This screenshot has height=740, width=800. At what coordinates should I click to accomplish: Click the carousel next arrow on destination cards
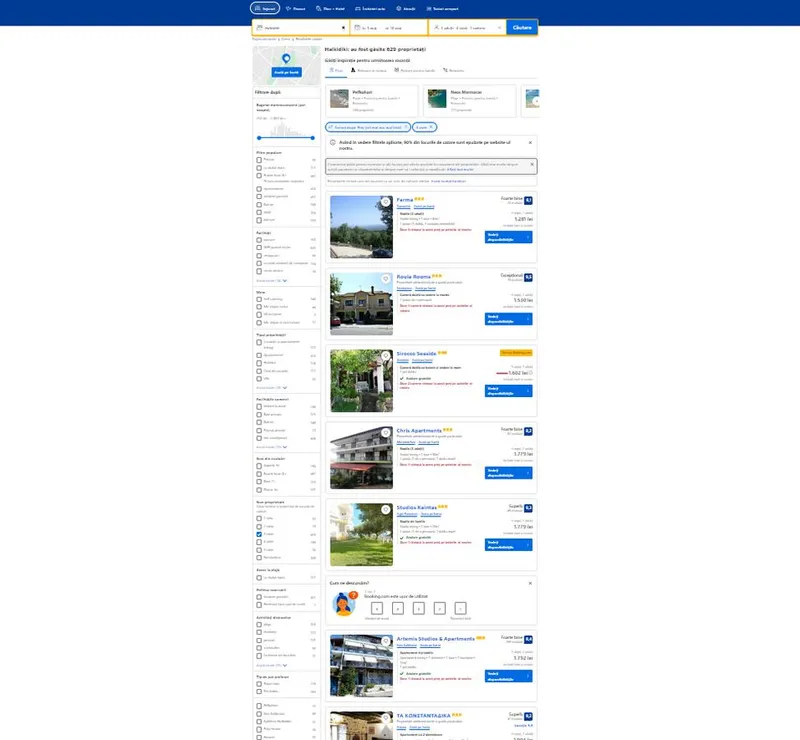pyautogui.click(x=535, y=101)
